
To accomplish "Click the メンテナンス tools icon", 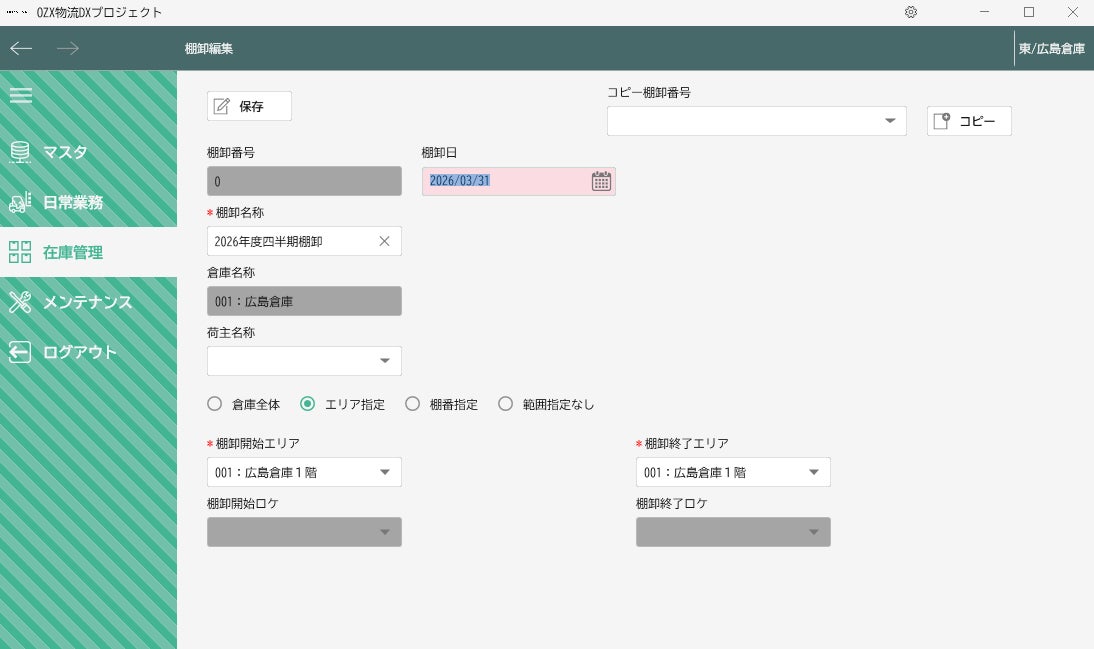I will 20,302.
